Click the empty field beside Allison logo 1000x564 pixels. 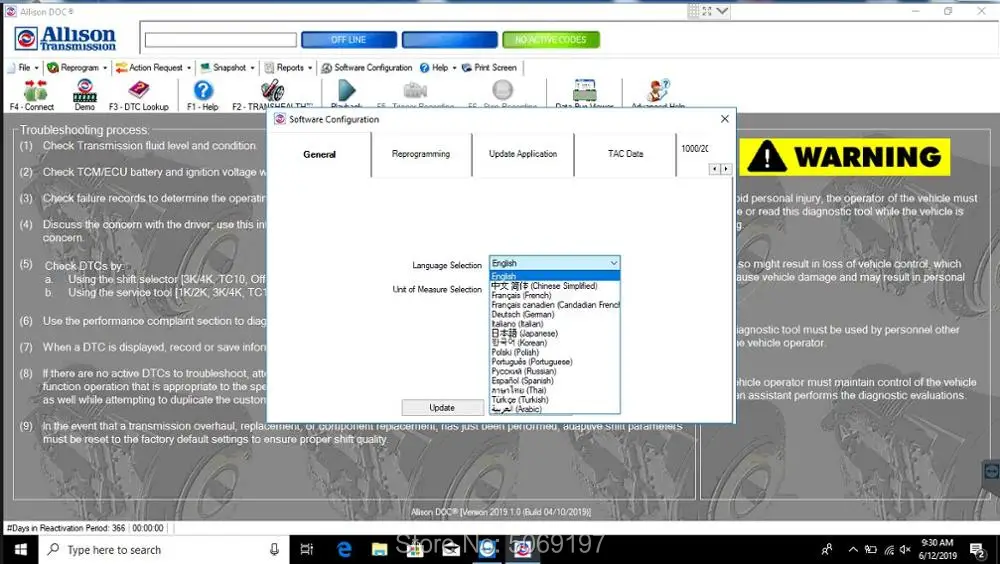pos(221,40)
